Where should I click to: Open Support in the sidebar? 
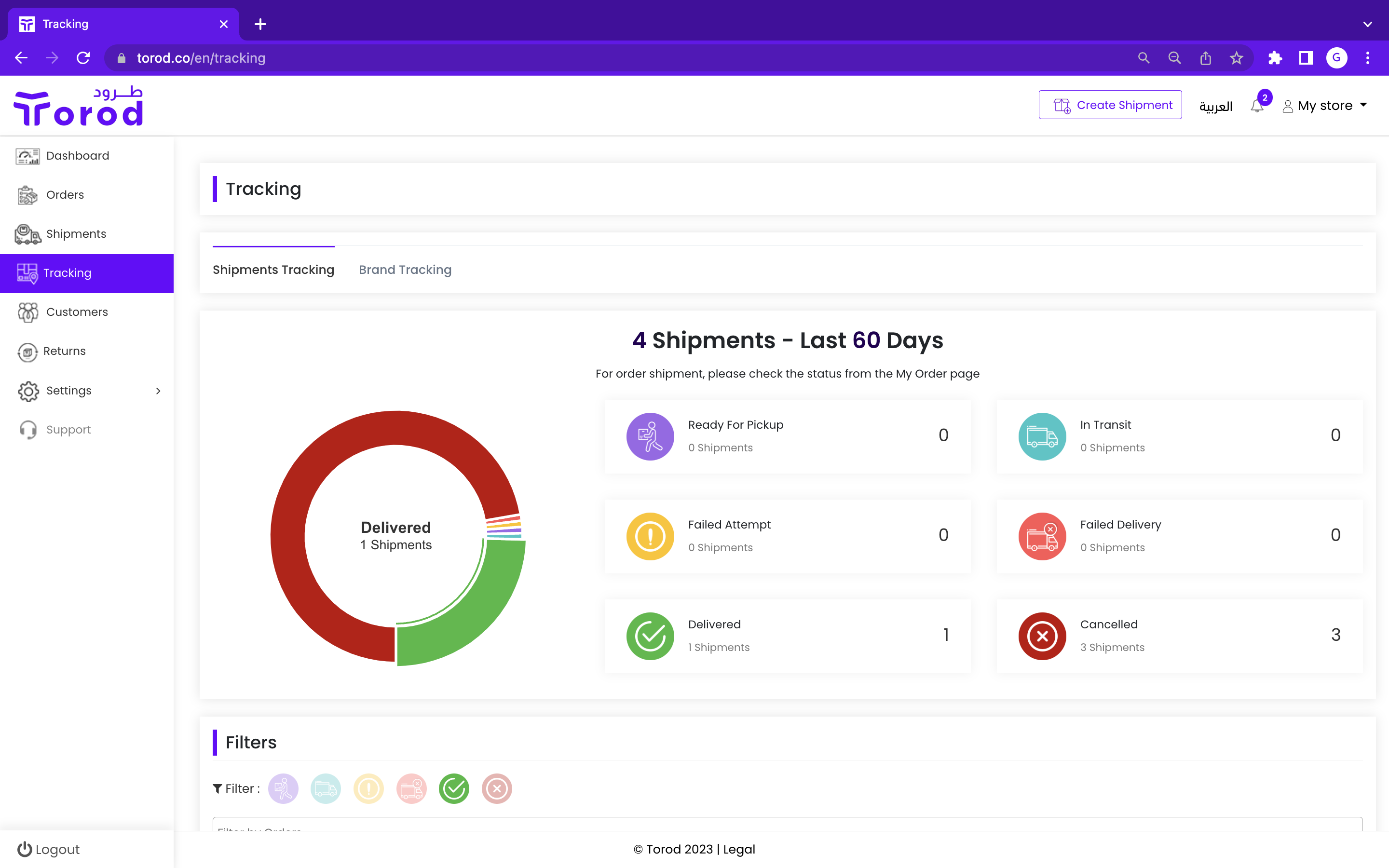tap(87, 429)
